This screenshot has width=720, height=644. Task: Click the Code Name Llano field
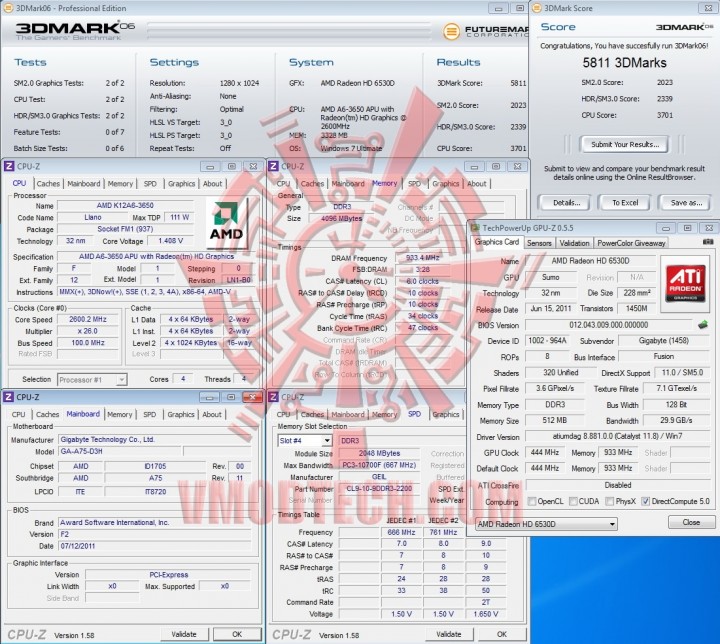click(x=93, y=217)
